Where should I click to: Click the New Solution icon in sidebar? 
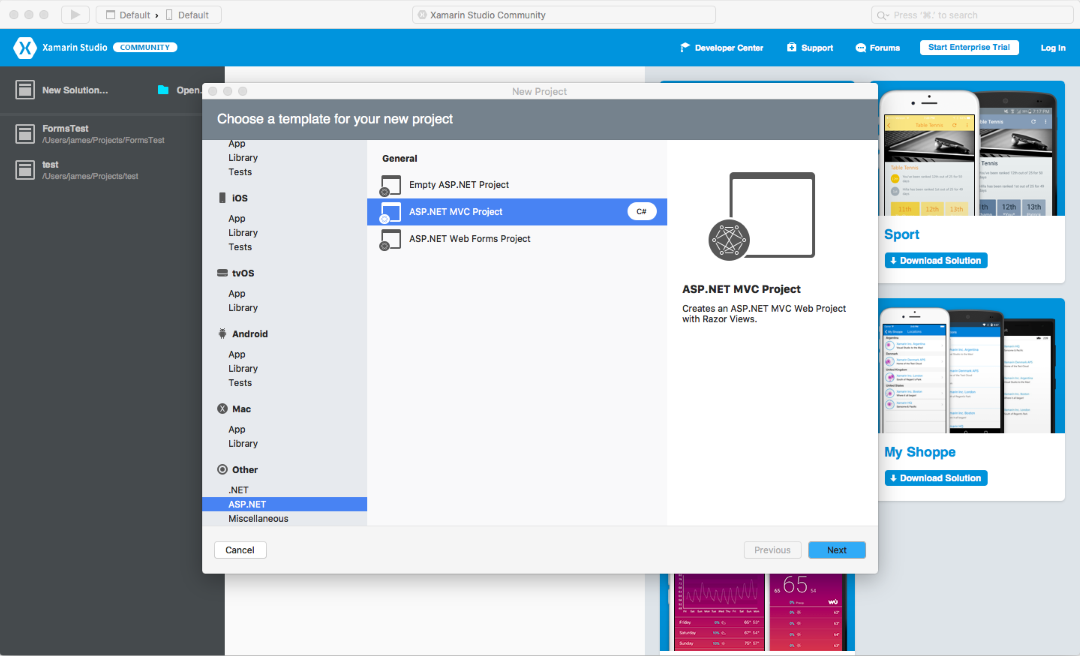25,90
